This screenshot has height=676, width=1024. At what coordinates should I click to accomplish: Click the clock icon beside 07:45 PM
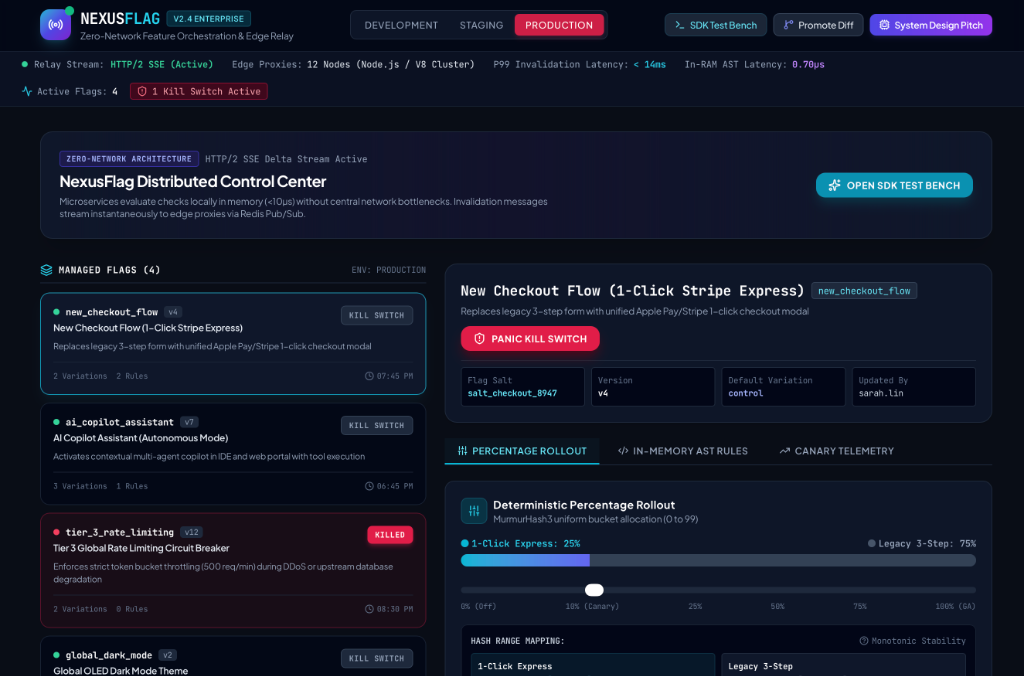[369, 376]
